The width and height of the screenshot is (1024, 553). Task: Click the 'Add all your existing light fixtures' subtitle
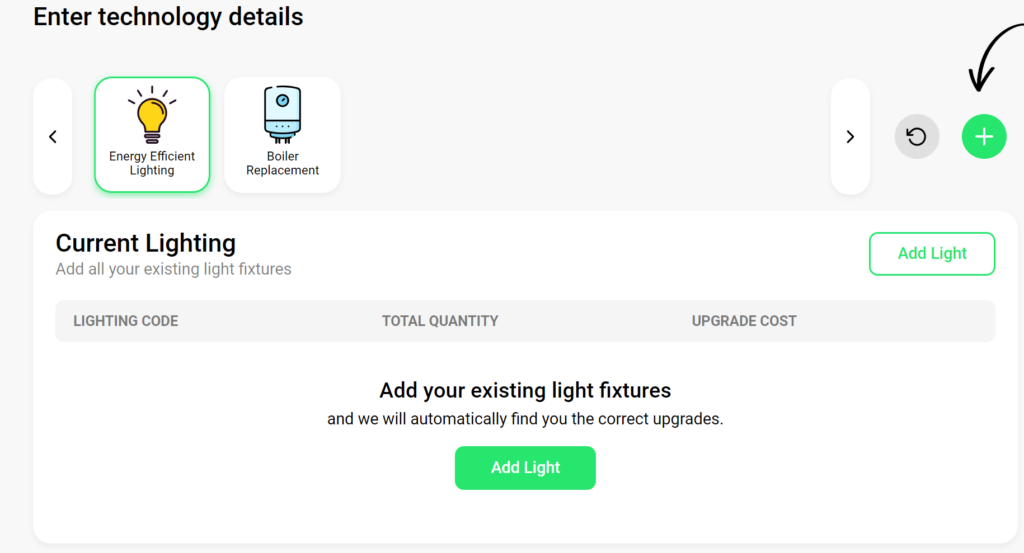(x=173, y=269)
